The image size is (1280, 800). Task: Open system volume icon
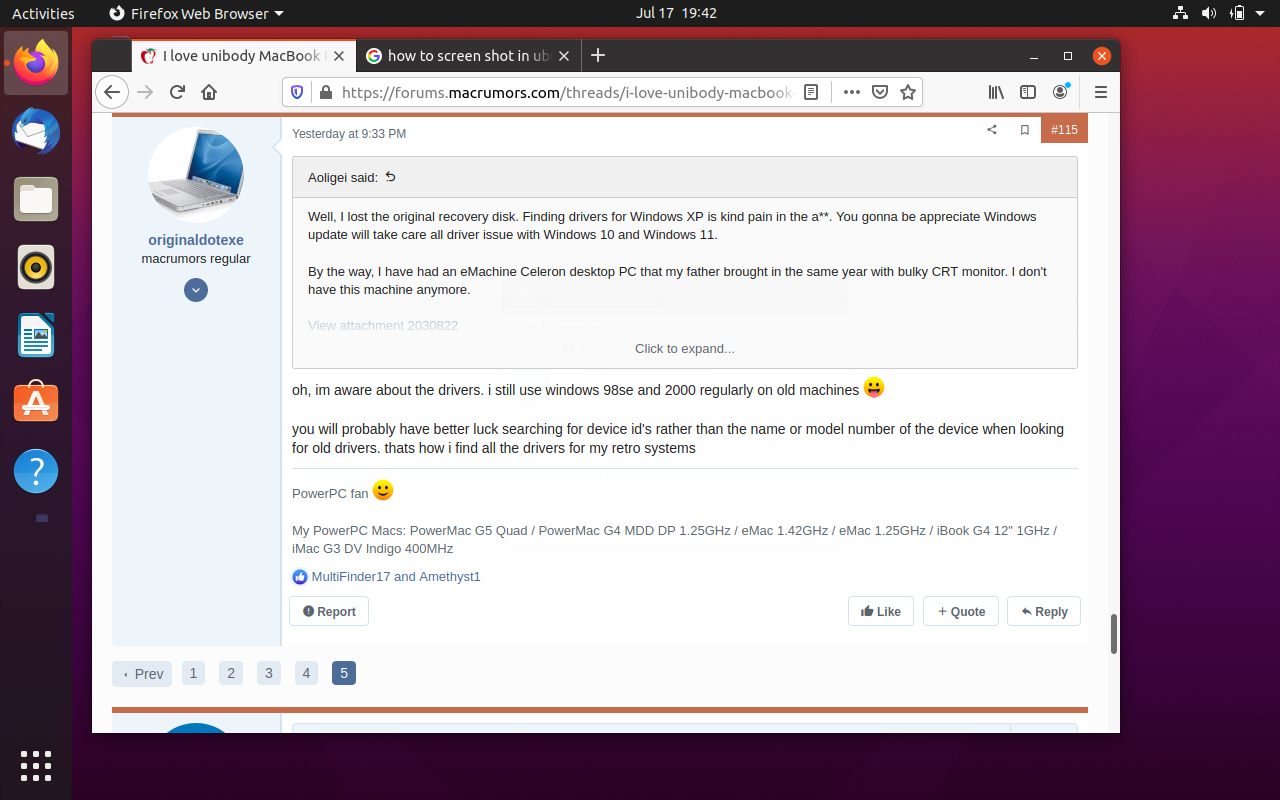pos(1208,13)
